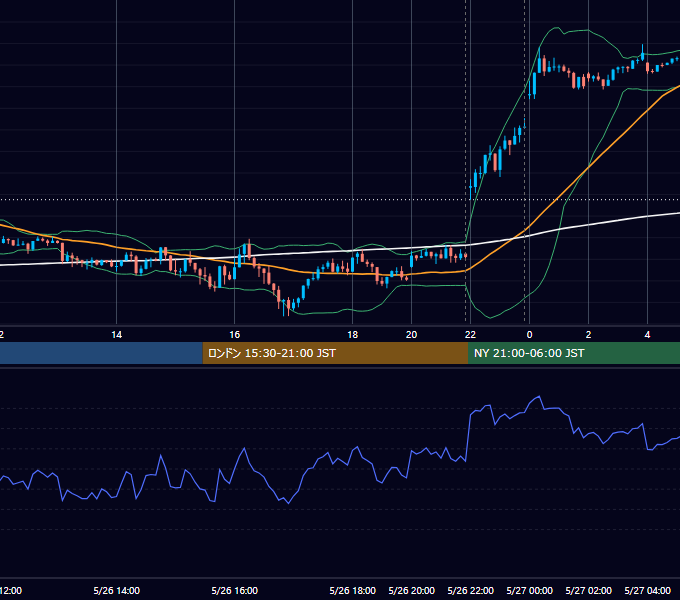Viewport: 680px width, 600px height.
Task: Click the upper time axis label 20
Action: [x=412, y=335]
